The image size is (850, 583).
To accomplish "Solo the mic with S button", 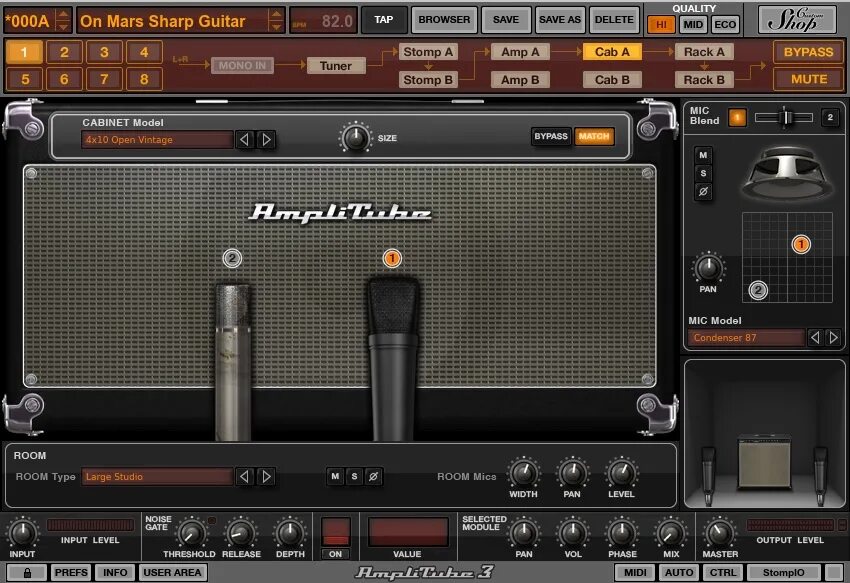I will coord(703,174).
